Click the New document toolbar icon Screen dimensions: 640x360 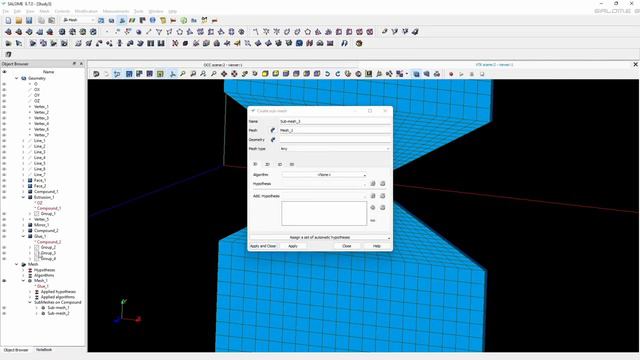pyautogui.click(x=8, y=20)
